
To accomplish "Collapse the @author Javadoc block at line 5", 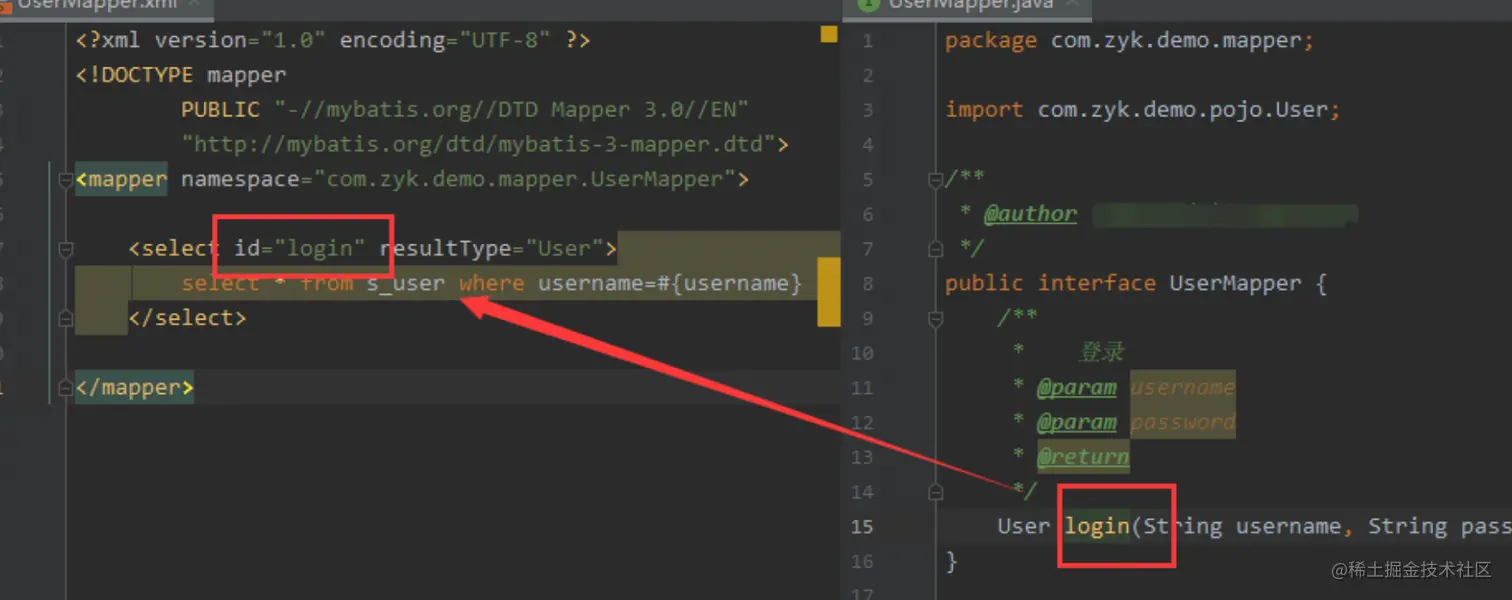I will pos(936,180).
